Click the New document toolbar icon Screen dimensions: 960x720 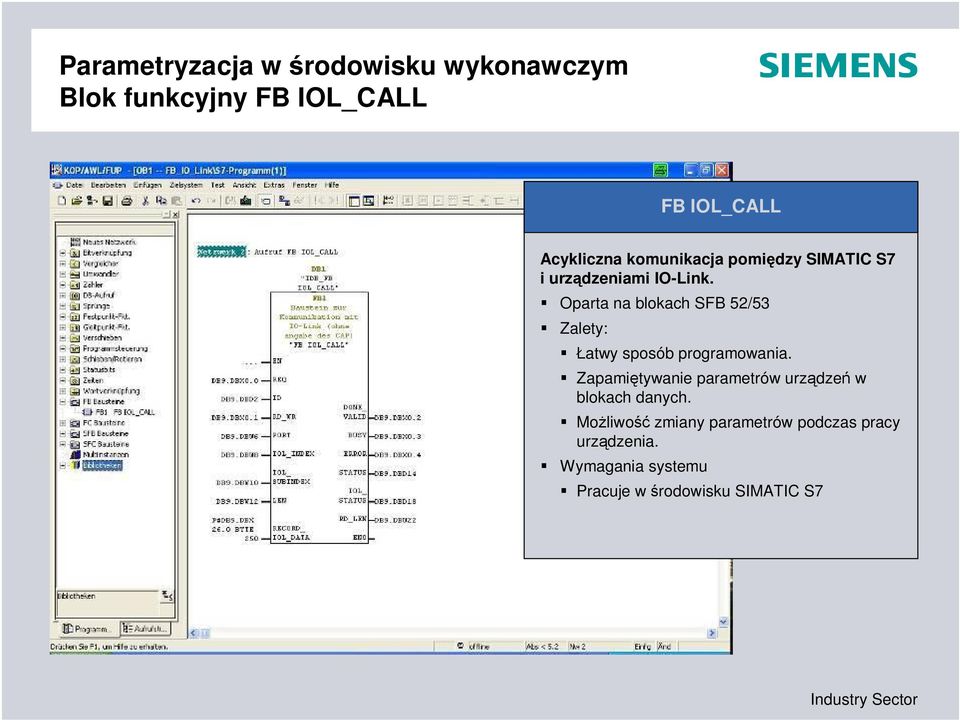point(61,200)
